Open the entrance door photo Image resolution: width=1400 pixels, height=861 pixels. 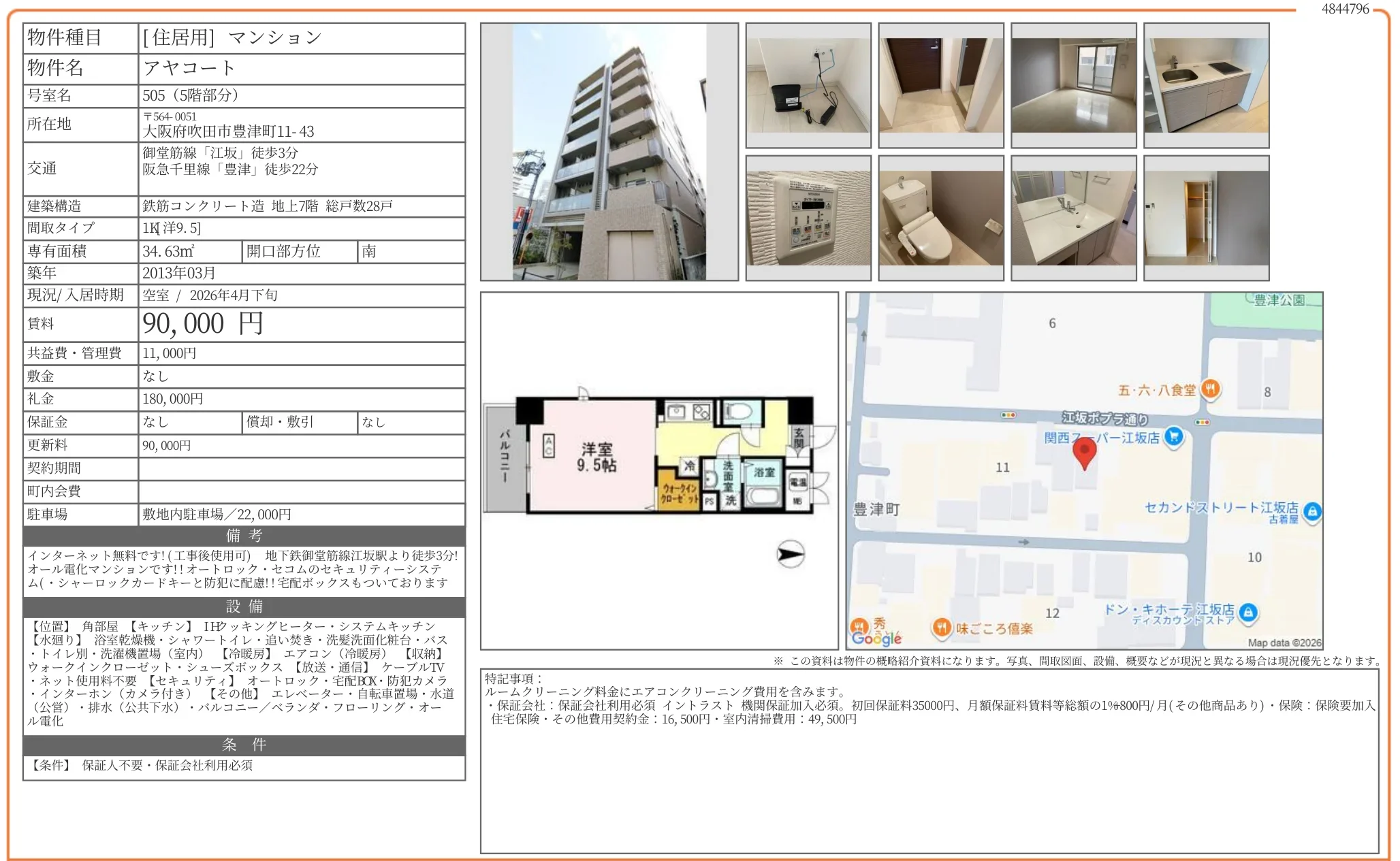click(940, 85)
